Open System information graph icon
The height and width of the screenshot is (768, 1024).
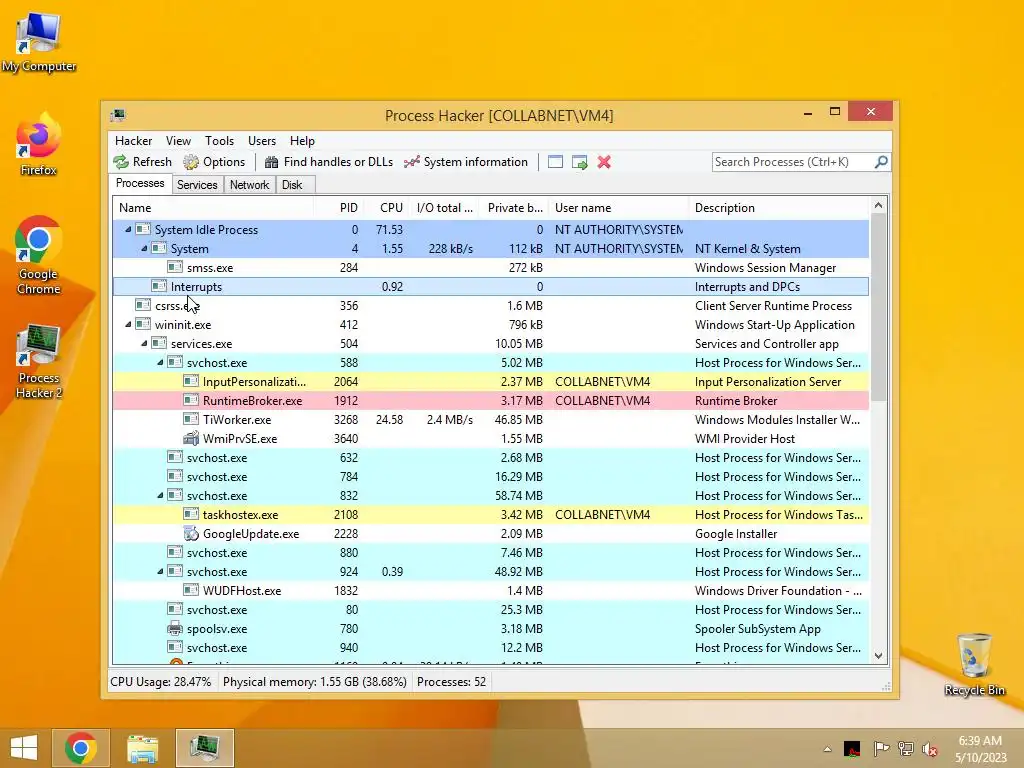(x=411, y=162)
